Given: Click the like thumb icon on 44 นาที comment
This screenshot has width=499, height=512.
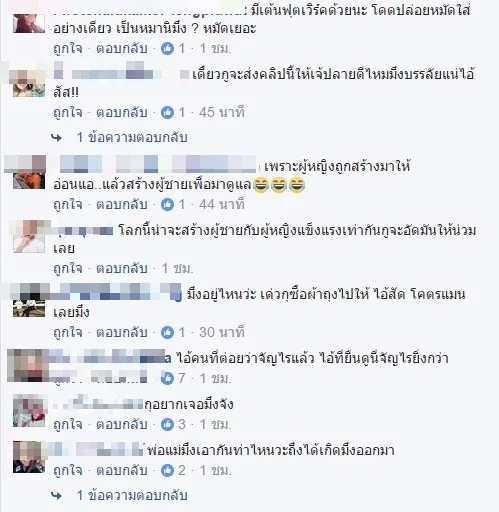Looking at the screenshot, I should 167,204.
